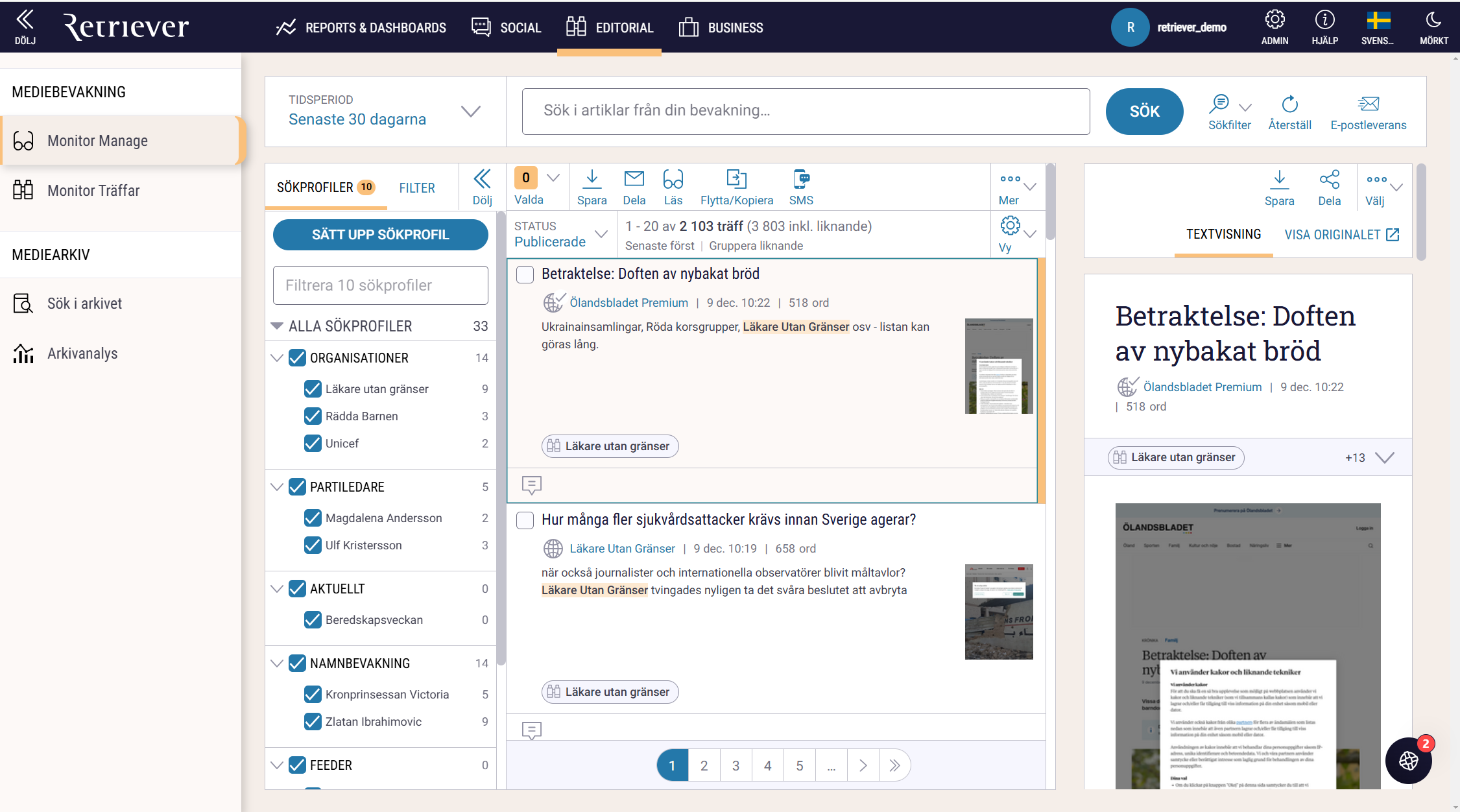This screenshot has height=812, width=1460.
Task: Click the Flytta/Kopiera icon
Action: point(737,187)
